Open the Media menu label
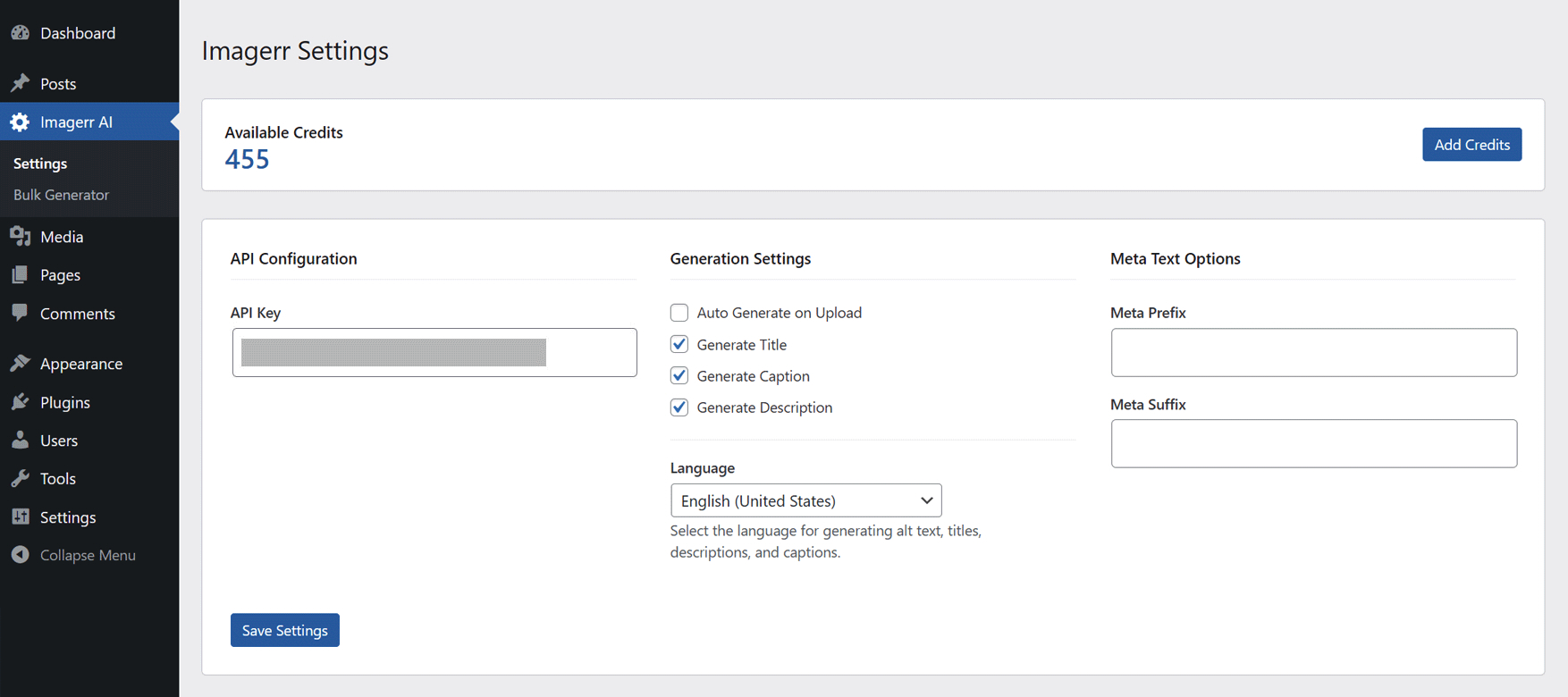 [x=62, y=236]
